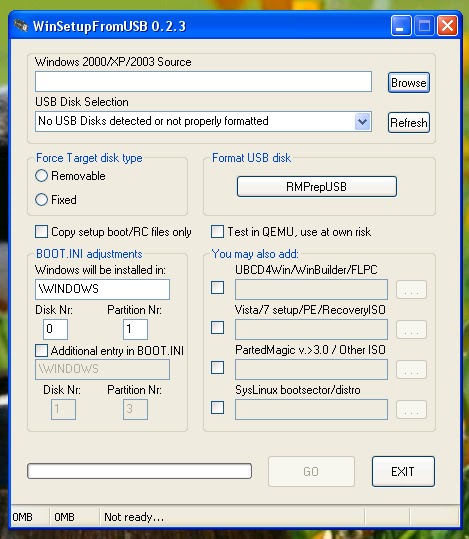Click the additional entry \WINDOWS field
The height and width of the screenshot is (539, 469).
point(102,369)
